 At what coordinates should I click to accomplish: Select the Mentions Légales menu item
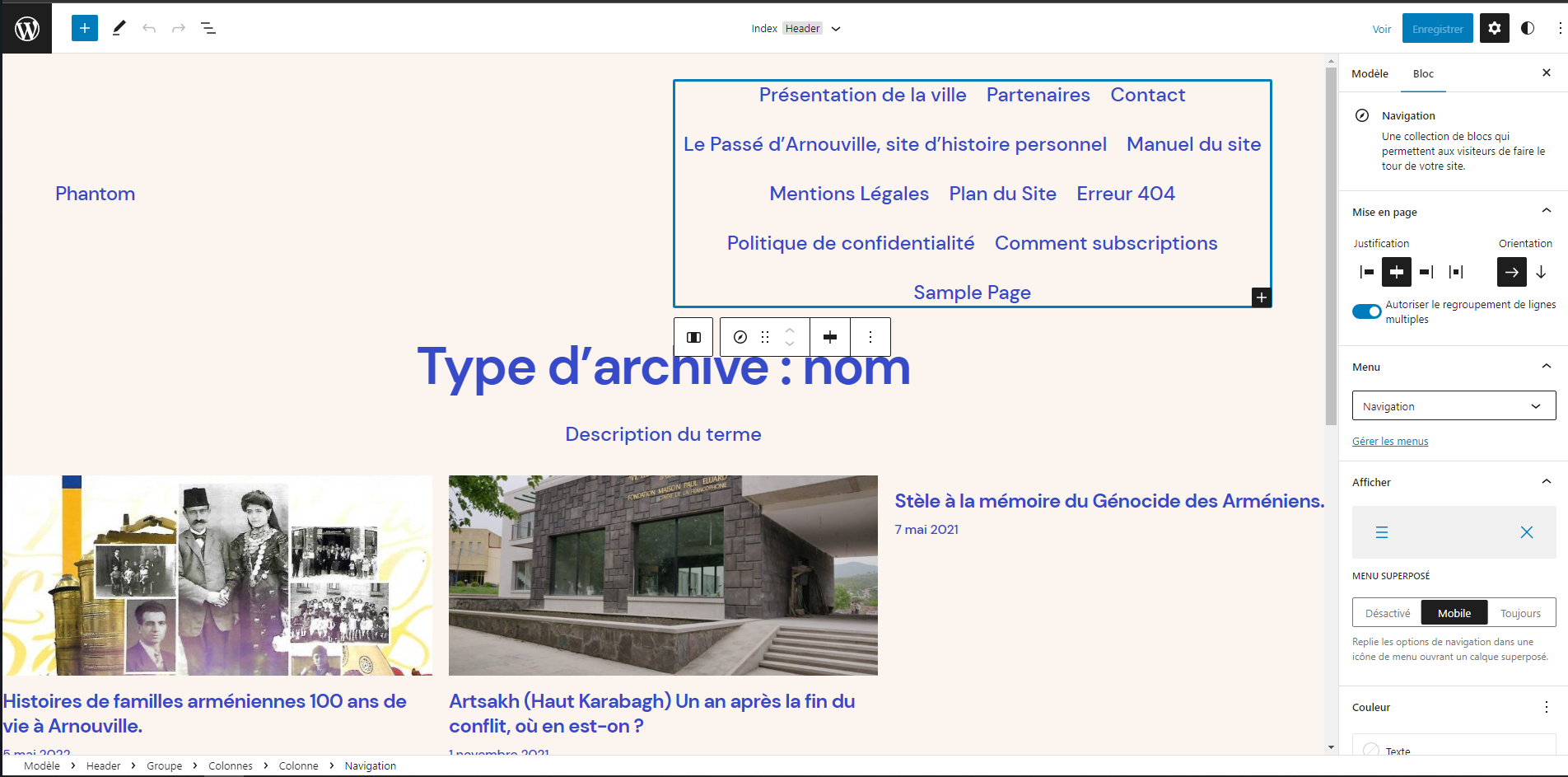click(849, 194)
